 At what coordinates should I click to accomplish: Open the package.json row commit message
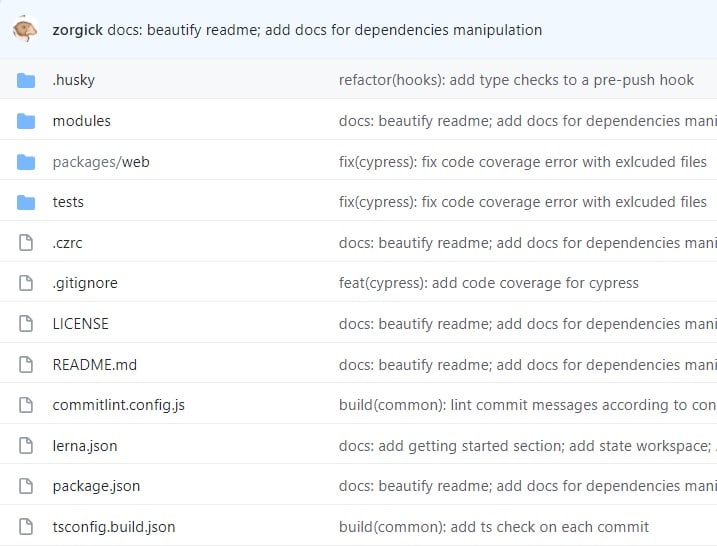pos(528,486)
